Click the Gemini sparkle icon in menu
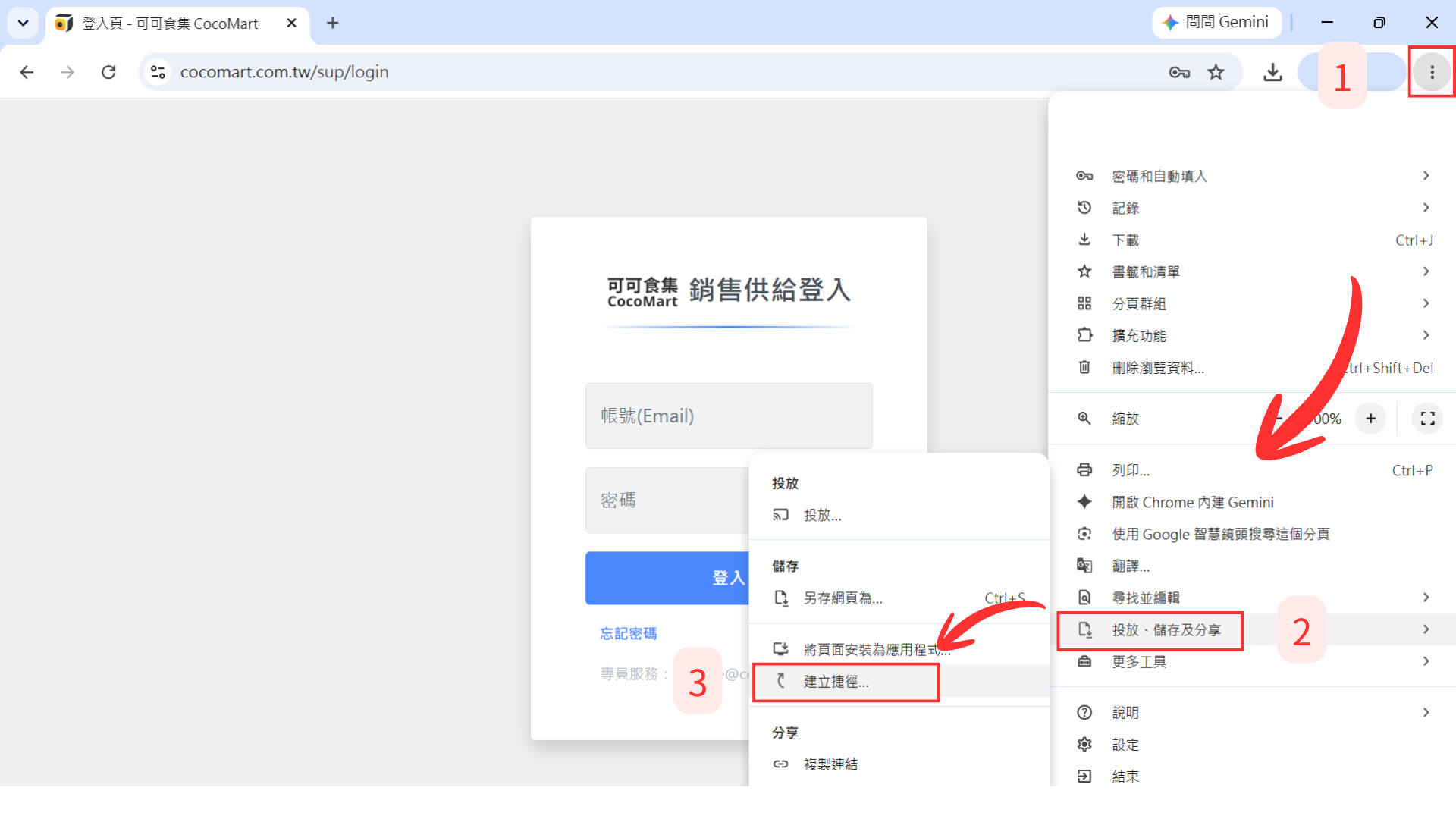Image resolution: width=1456 pixels, height=819 pixels. (x=1084, y=502)
